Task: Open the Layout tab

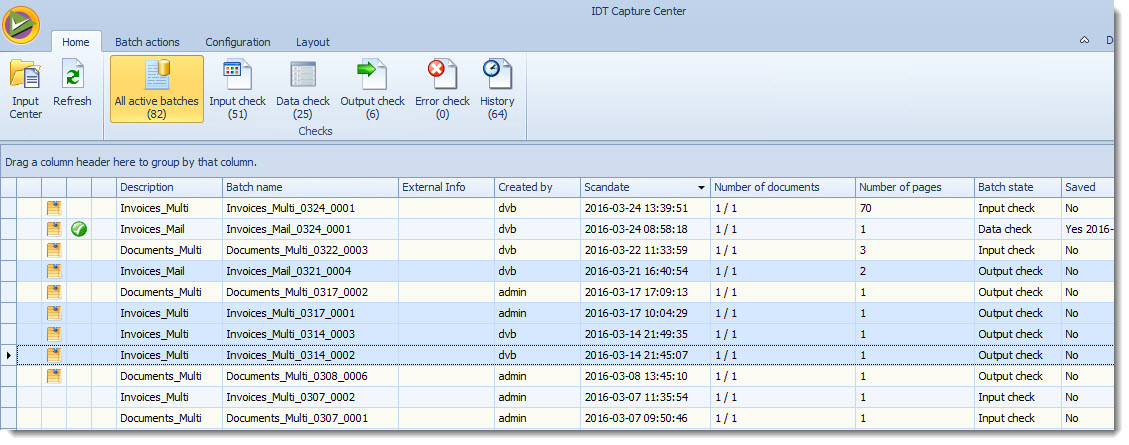Action: point(312,42)
